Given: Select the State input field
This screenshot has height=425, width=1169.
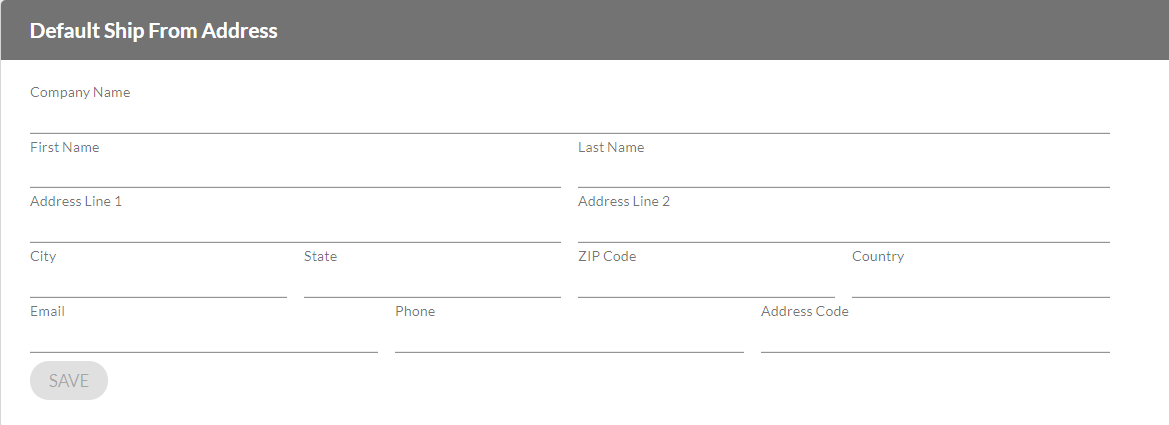Looking at the screenshot, I should [x=432, y=284].
